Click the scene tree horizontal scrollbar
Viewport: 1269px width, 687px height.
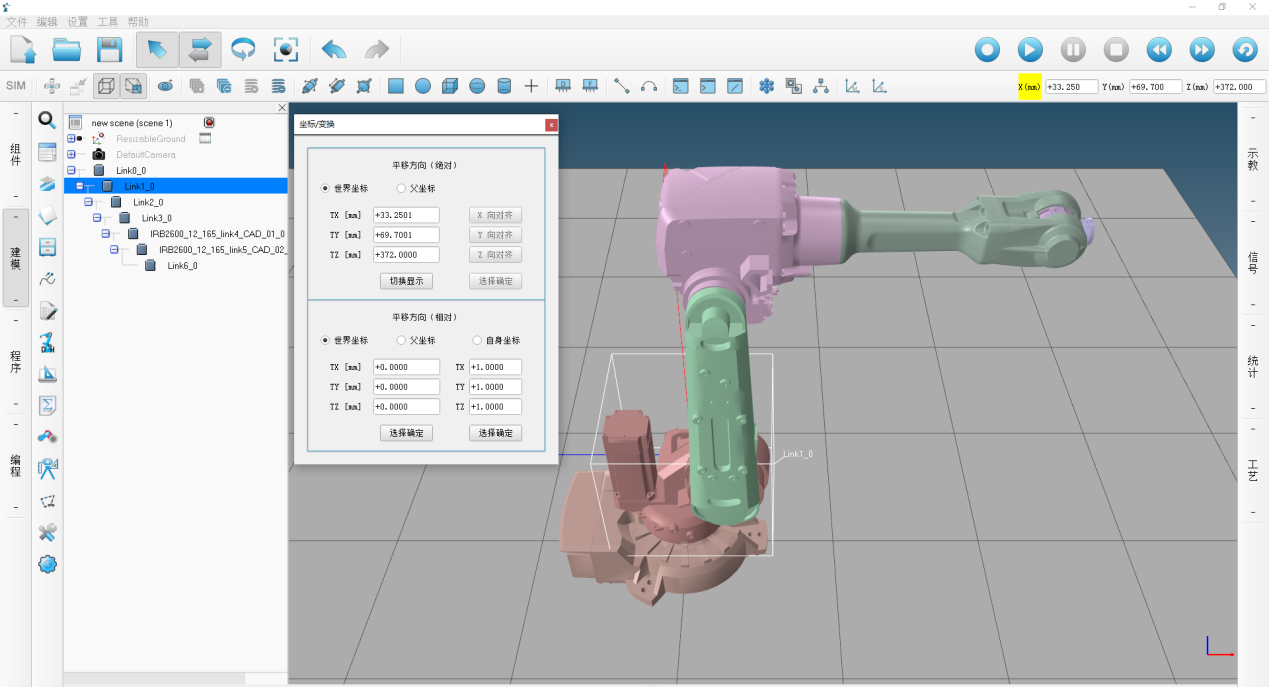[155, 679]
